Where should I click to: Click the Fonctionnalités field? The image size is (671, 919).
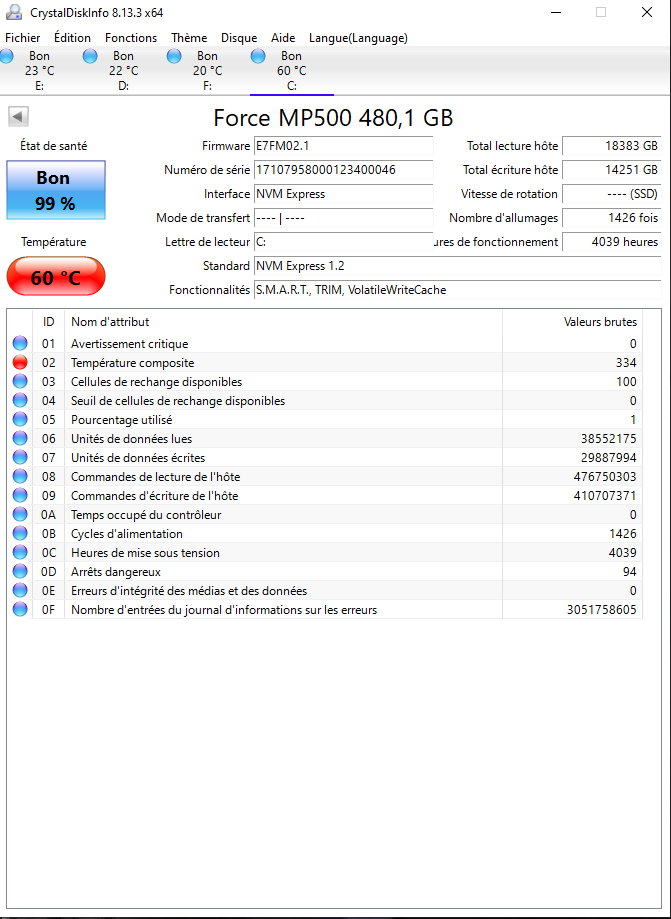458,290
